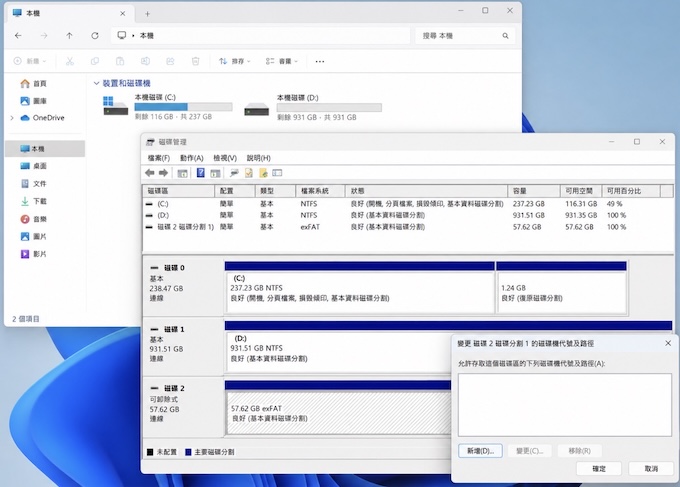Go up one level in File Explorer
Viewport: 680px width, 487px height.
[69, 36]
